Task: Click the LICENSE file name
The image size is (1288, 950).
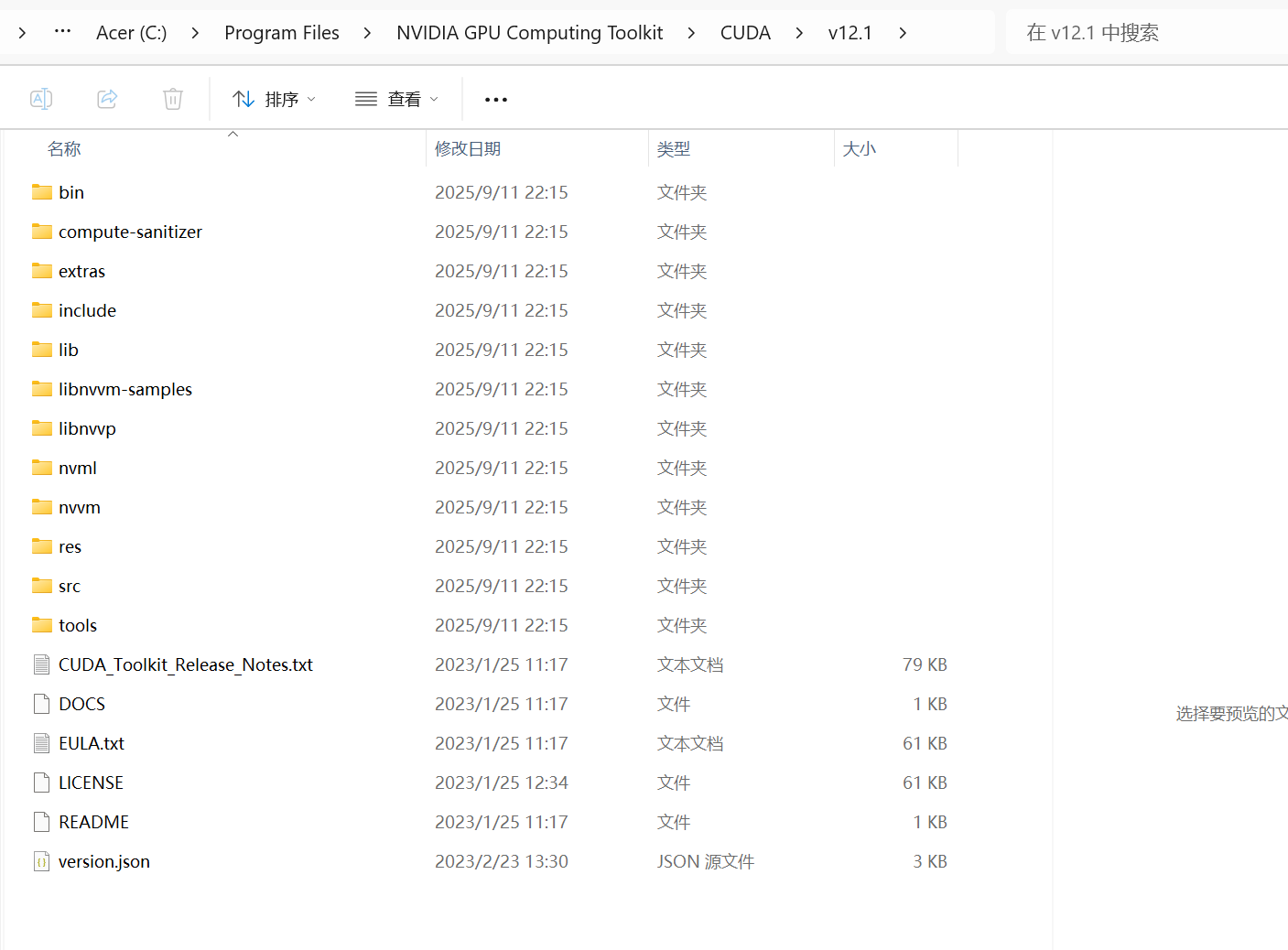Action: 91,783
